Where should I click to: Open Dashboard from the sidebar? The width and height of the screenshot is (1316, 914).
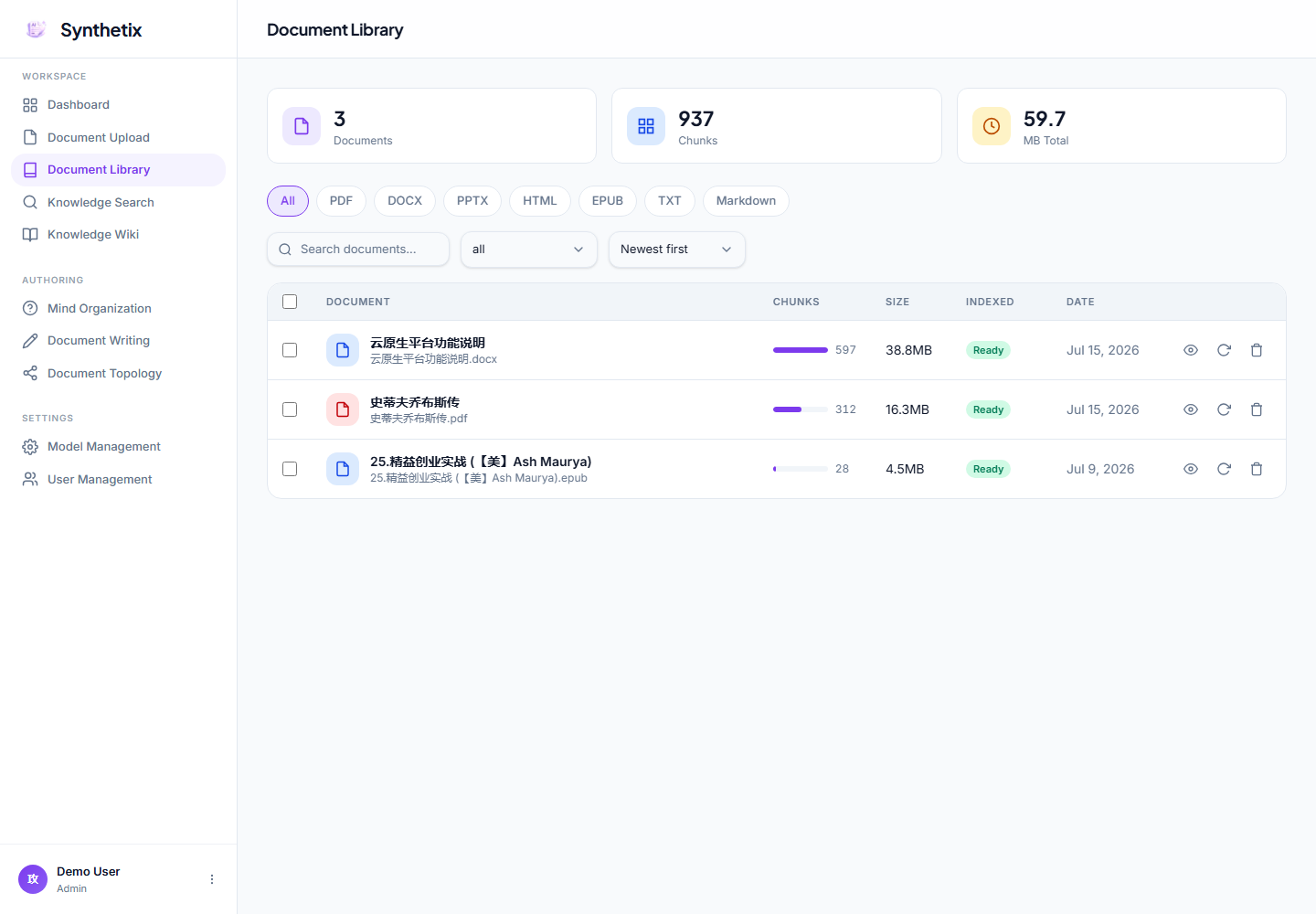pyautogui.click(x=118, y=105)
